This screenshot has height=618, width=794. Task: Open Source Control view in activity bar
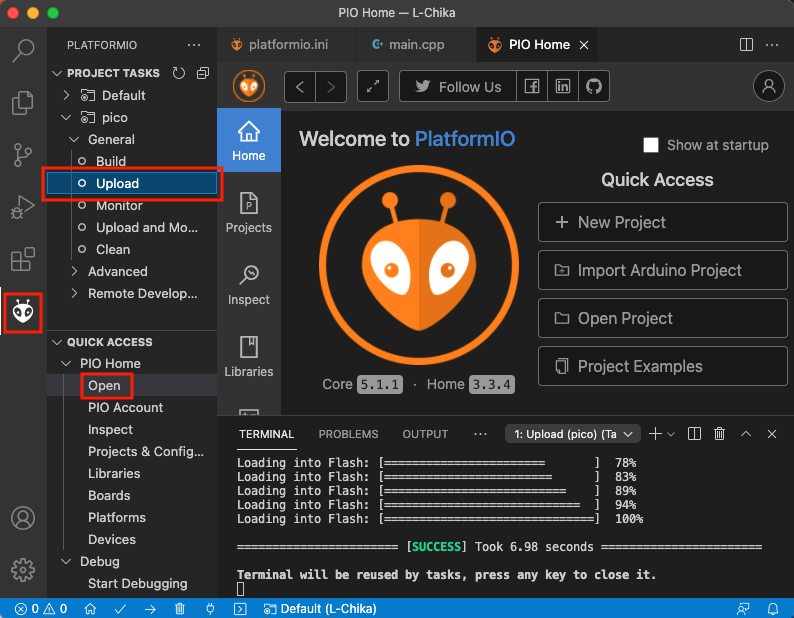22,154
